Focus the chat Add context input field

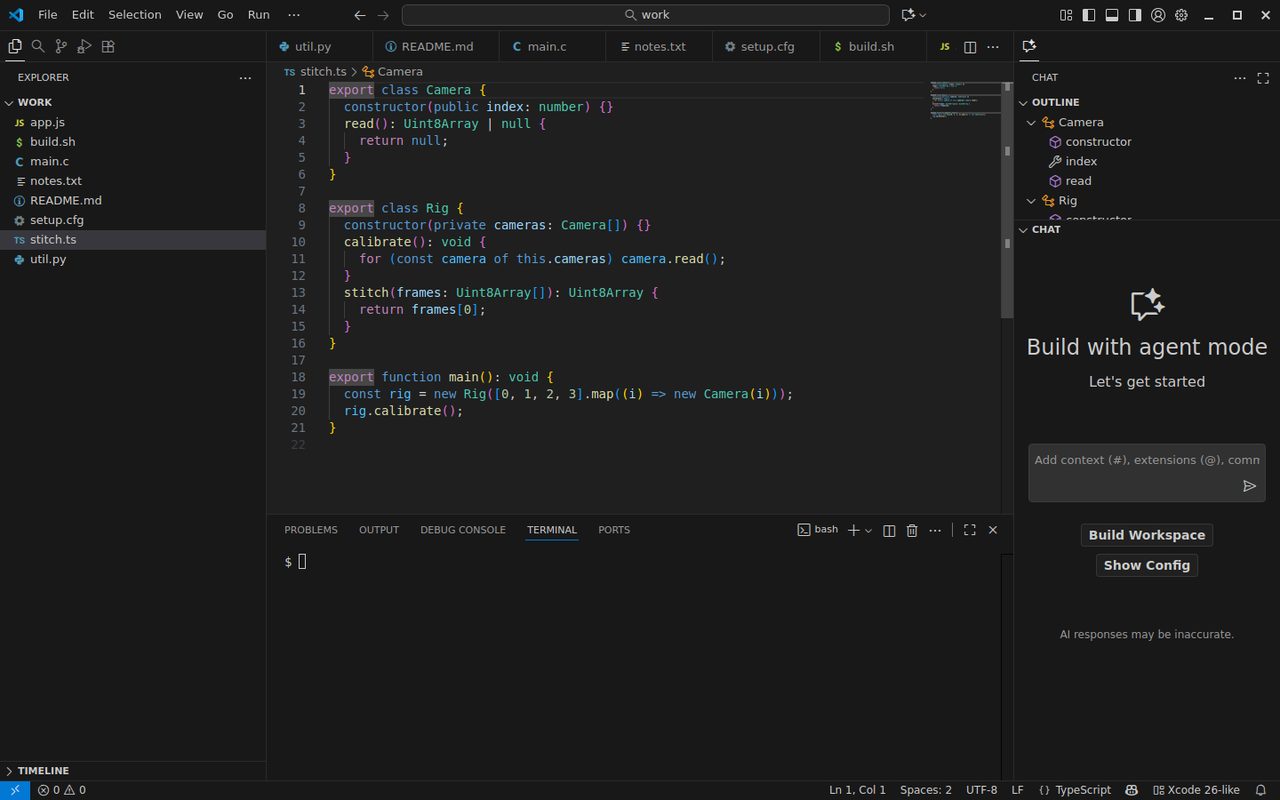click(1147, 461)
